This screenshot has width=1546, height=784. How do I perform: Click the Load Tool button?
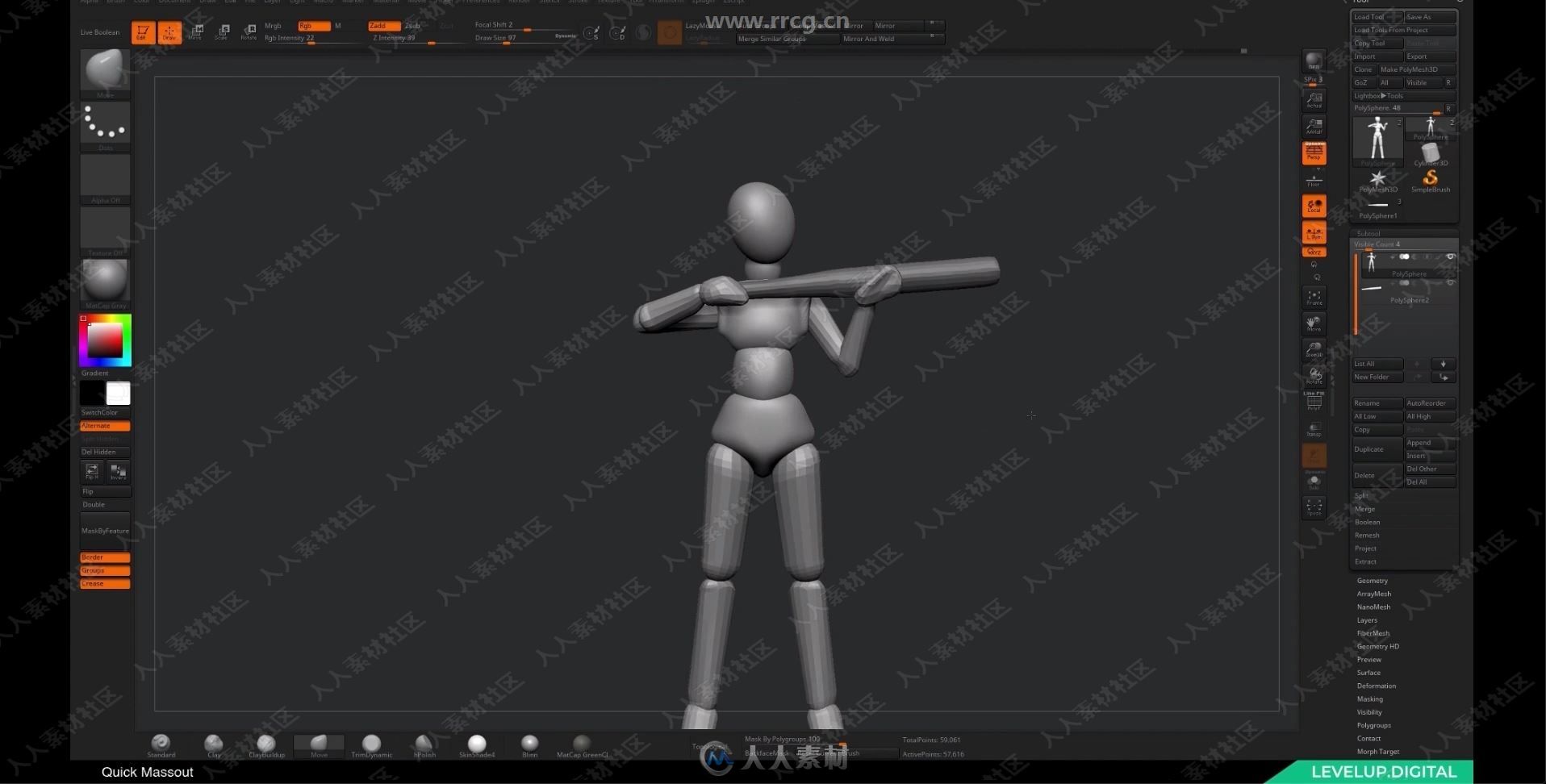coord(1377,17)
